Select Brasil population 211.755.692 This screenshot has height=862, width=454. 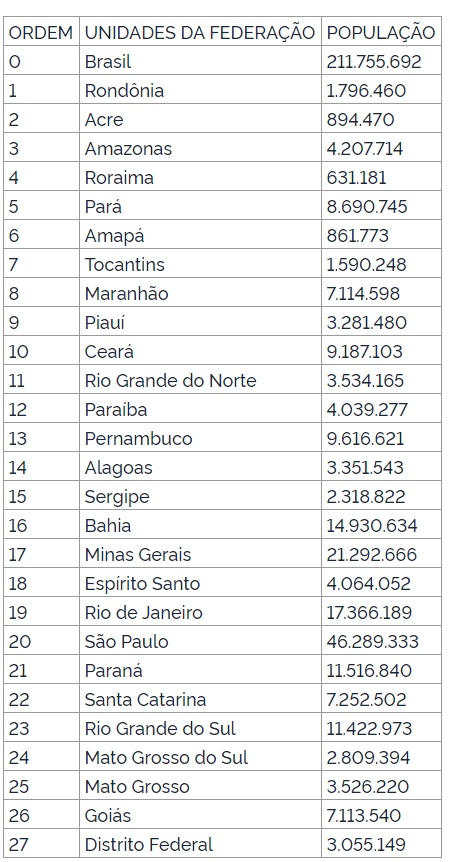click(x=381, y=61)
